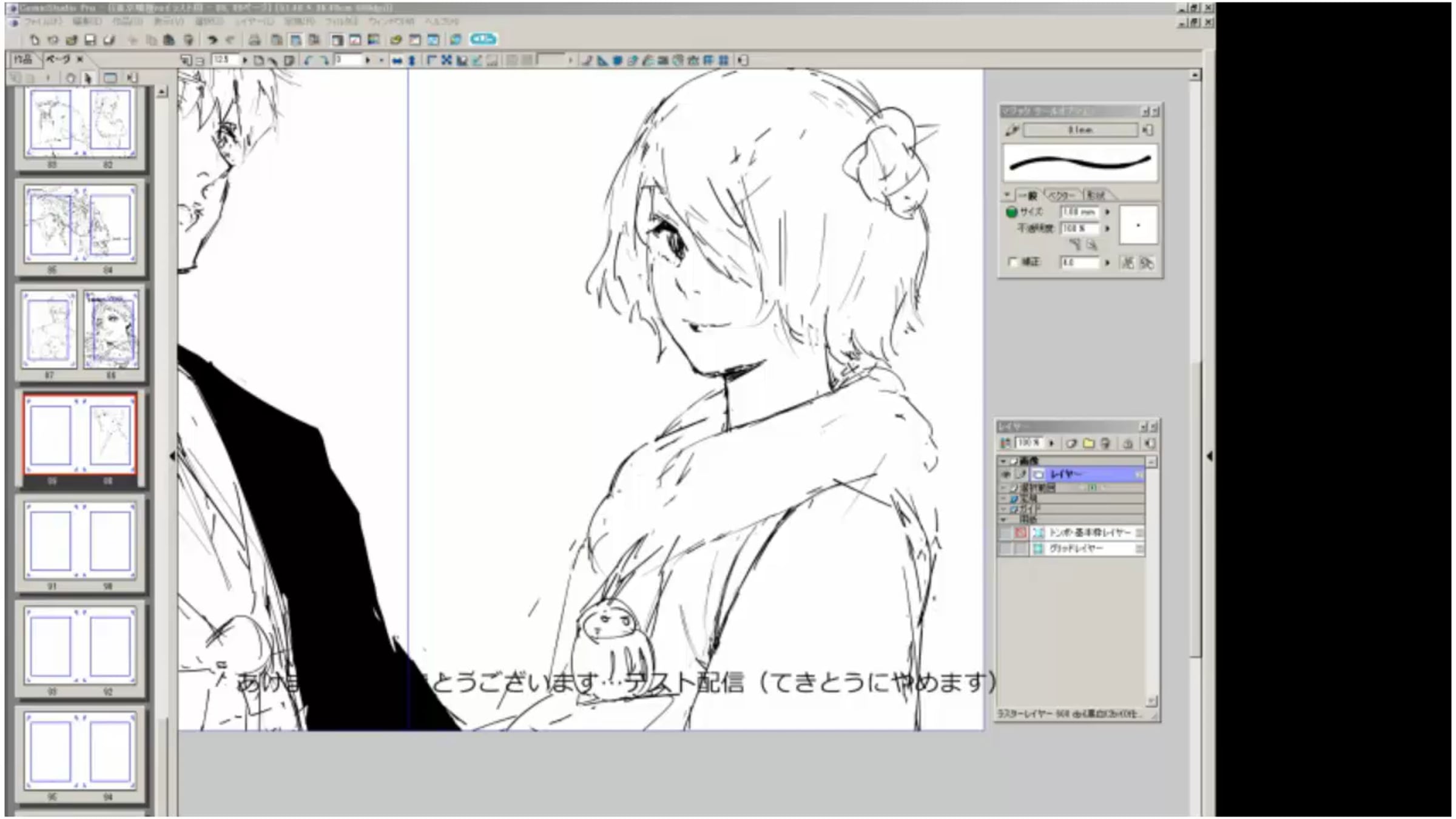This screenshot has width=1456, height=819.
Task: Click the brush stroke preview swatch
Action: [1080, 163]
